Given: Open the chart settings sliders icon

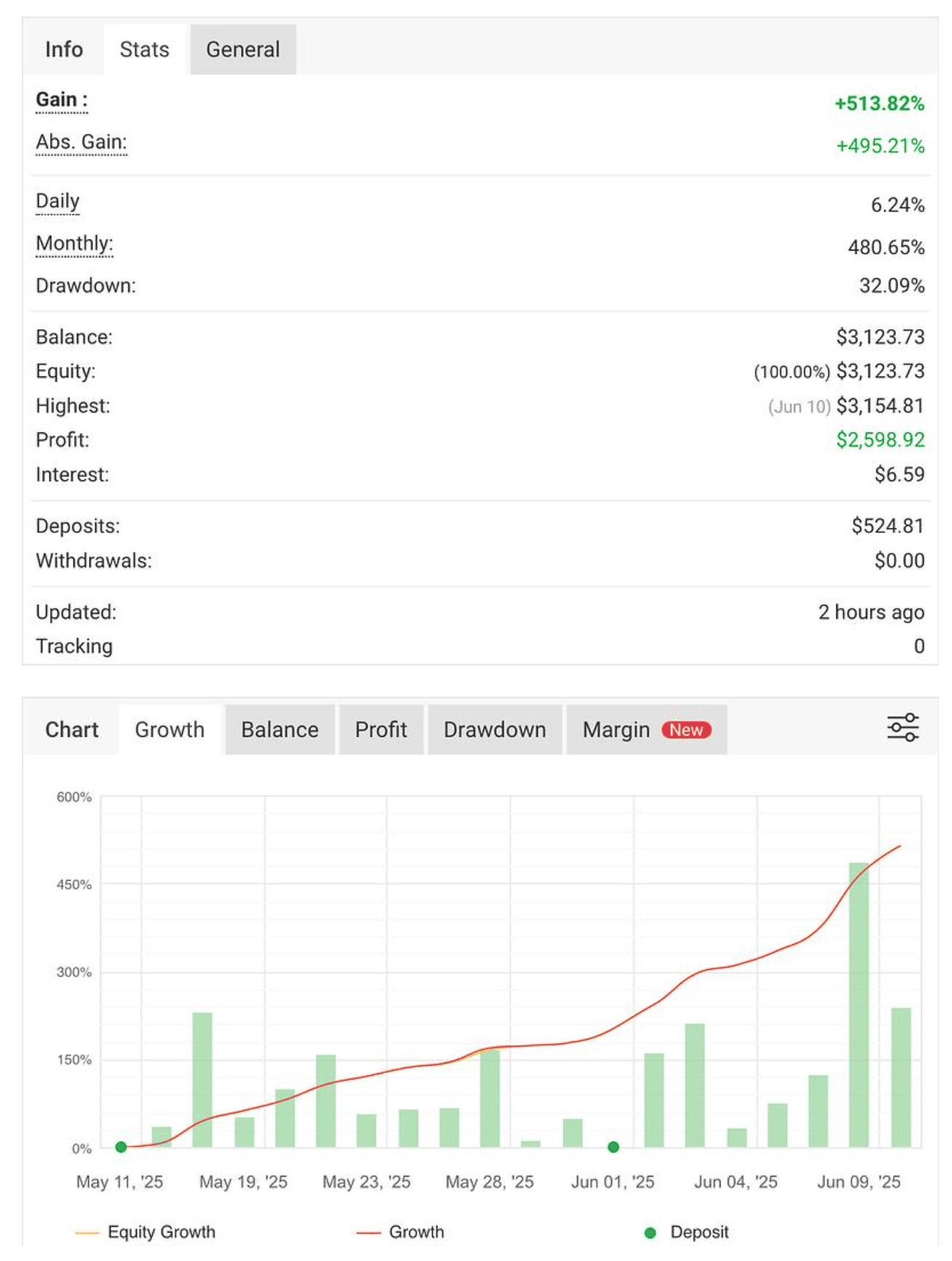Looking at the screenshot, I should (x=903, y=727).
